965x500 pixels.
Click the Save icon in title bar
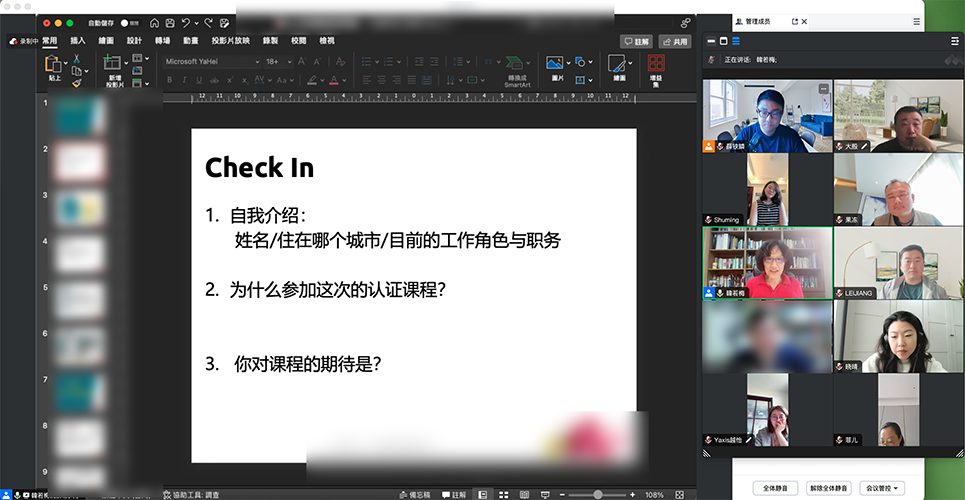pos(171,22)
